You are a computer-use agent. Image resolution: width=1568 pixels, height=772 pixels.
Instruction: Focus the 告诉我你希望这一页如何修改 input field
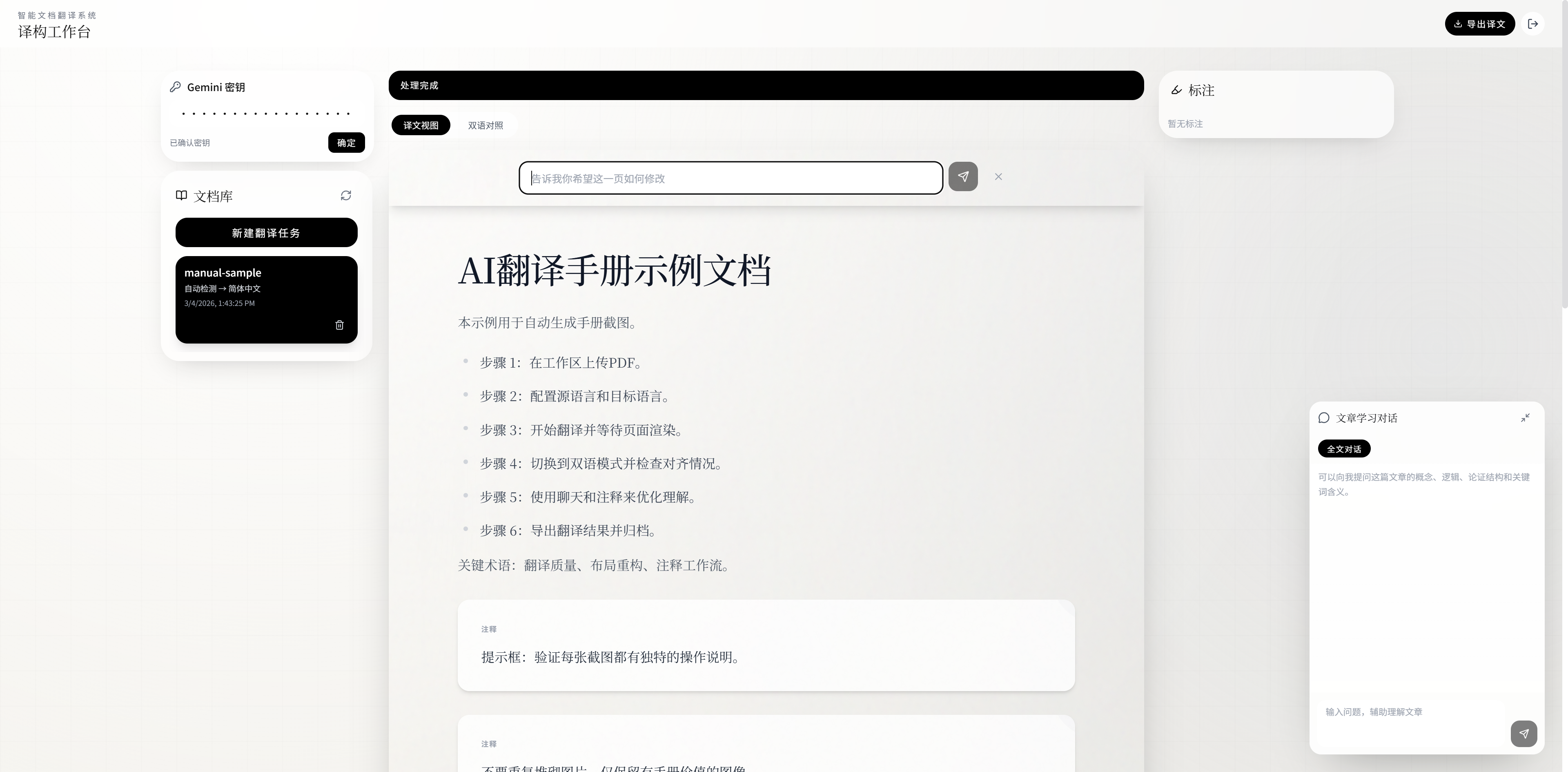coord(731,178)
